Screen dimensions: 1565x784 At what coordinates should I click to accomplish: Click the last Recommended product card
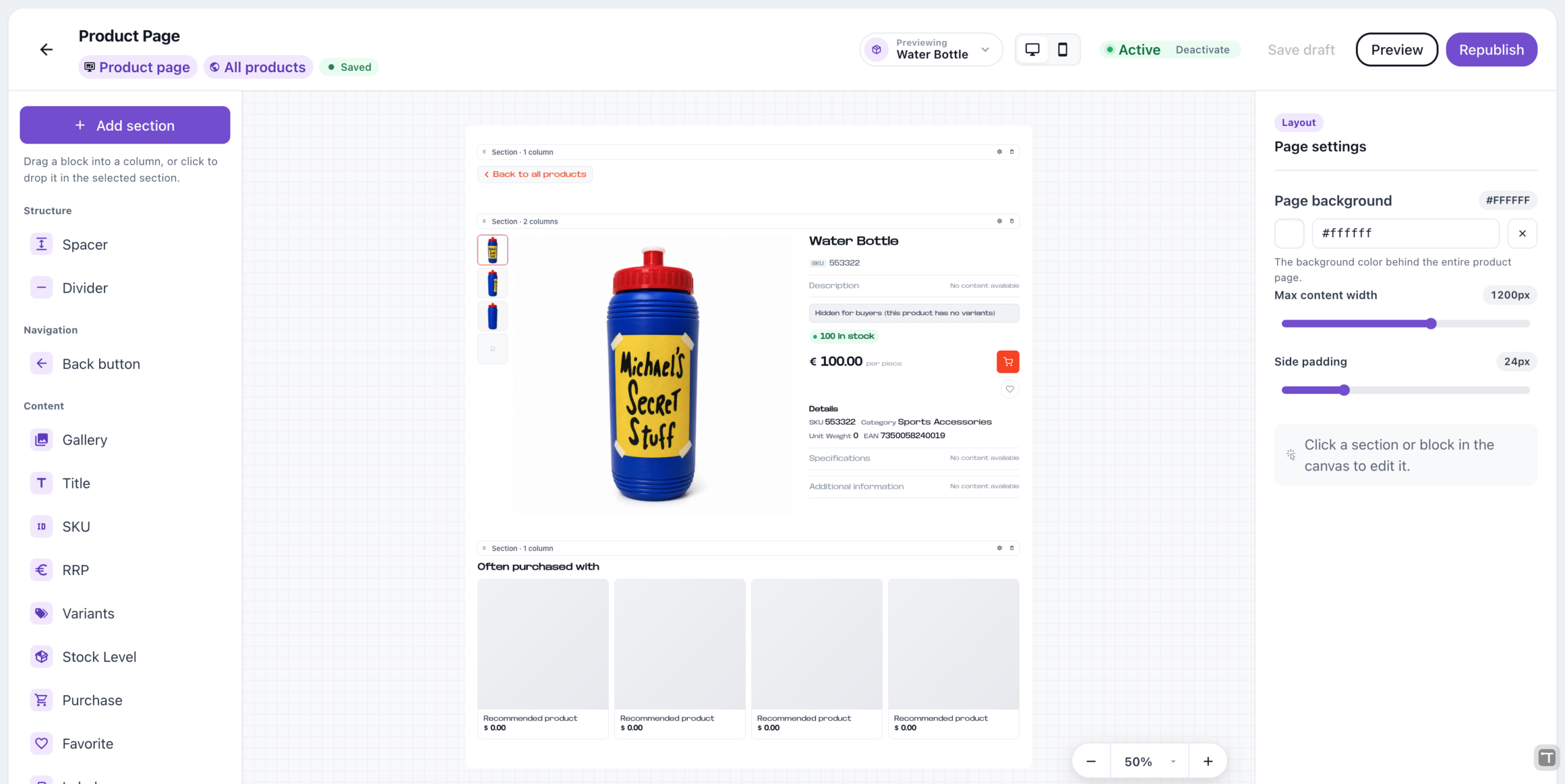[x=953, y=659]
